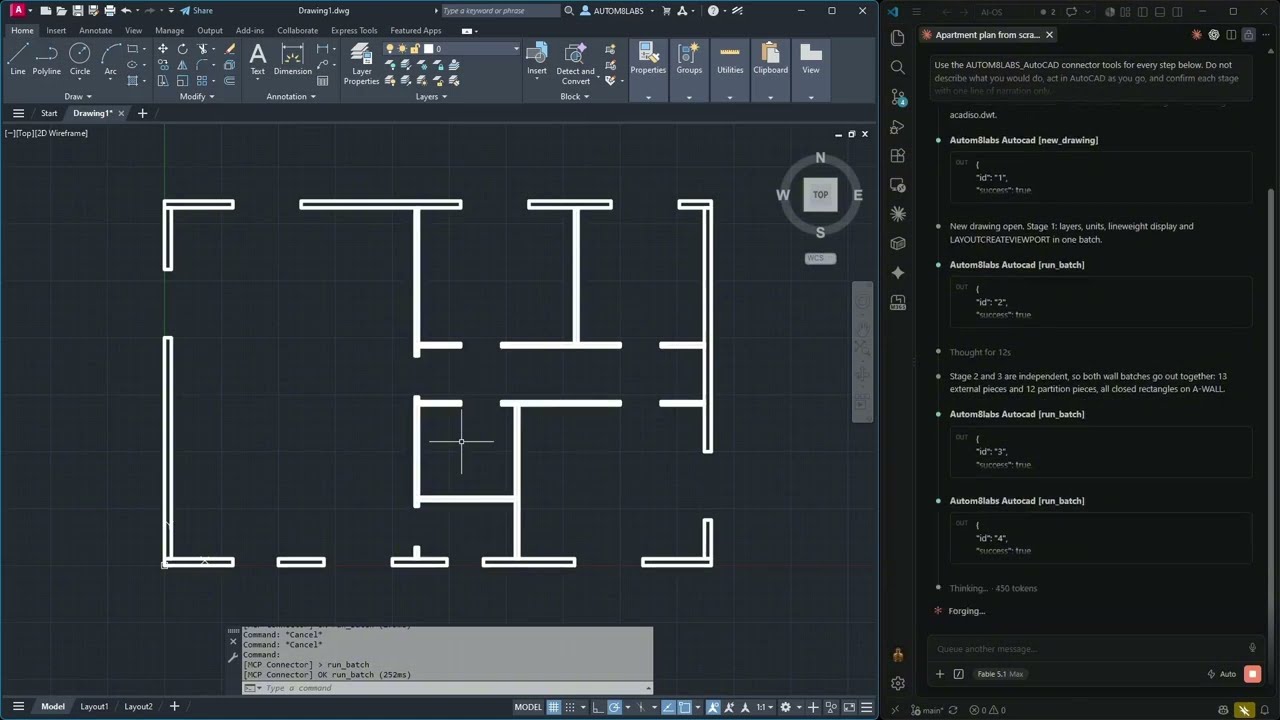Click the Save icon in quick access toolbar
1280x720 pixels.
tap(77, 11)
